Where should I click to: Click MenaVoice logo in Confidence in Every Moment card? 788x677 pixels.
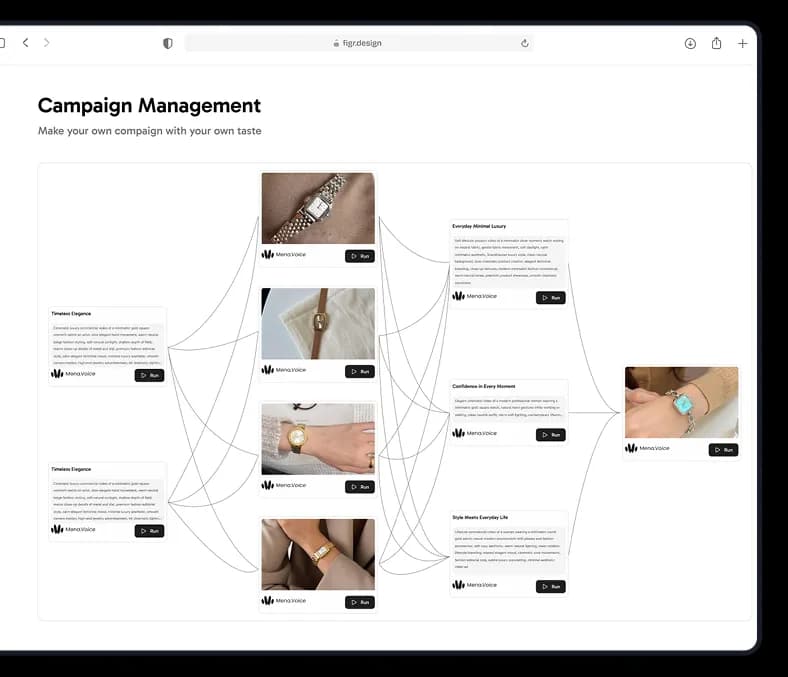(x=474, y=433)
